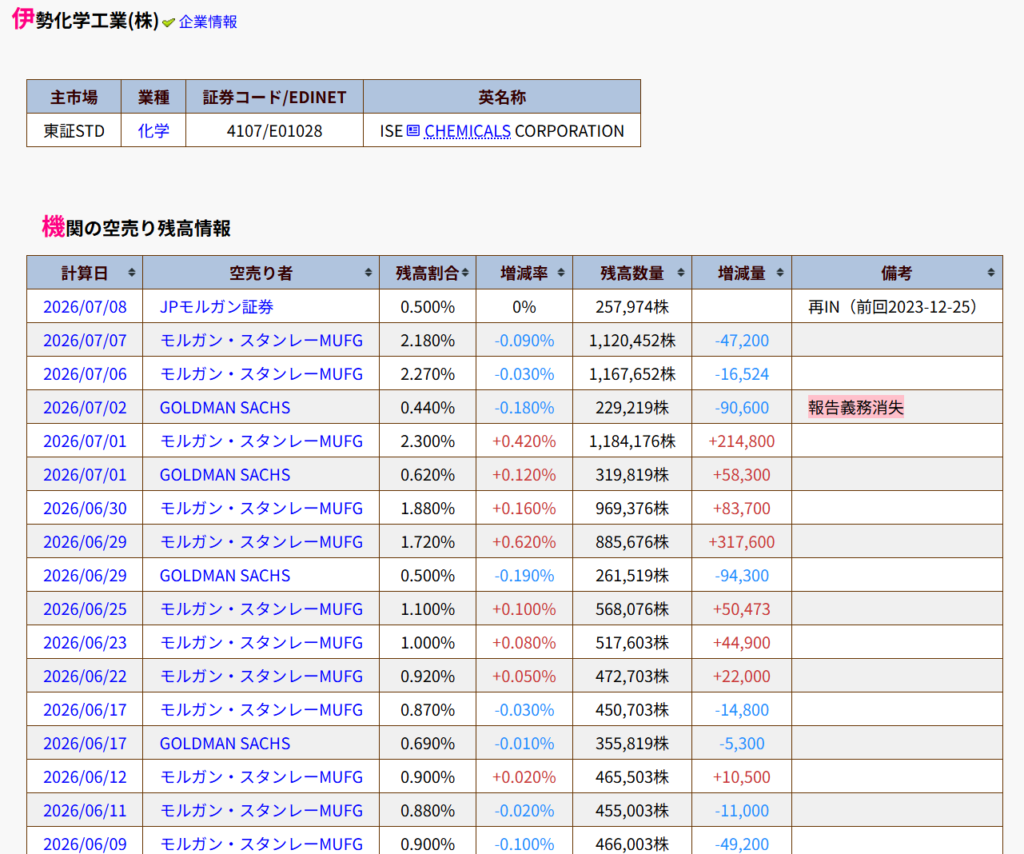Sort table by 空売り者 column arrows
Image resolution: width=1024 pixels, height=854 pixels.
coord(368,273)
